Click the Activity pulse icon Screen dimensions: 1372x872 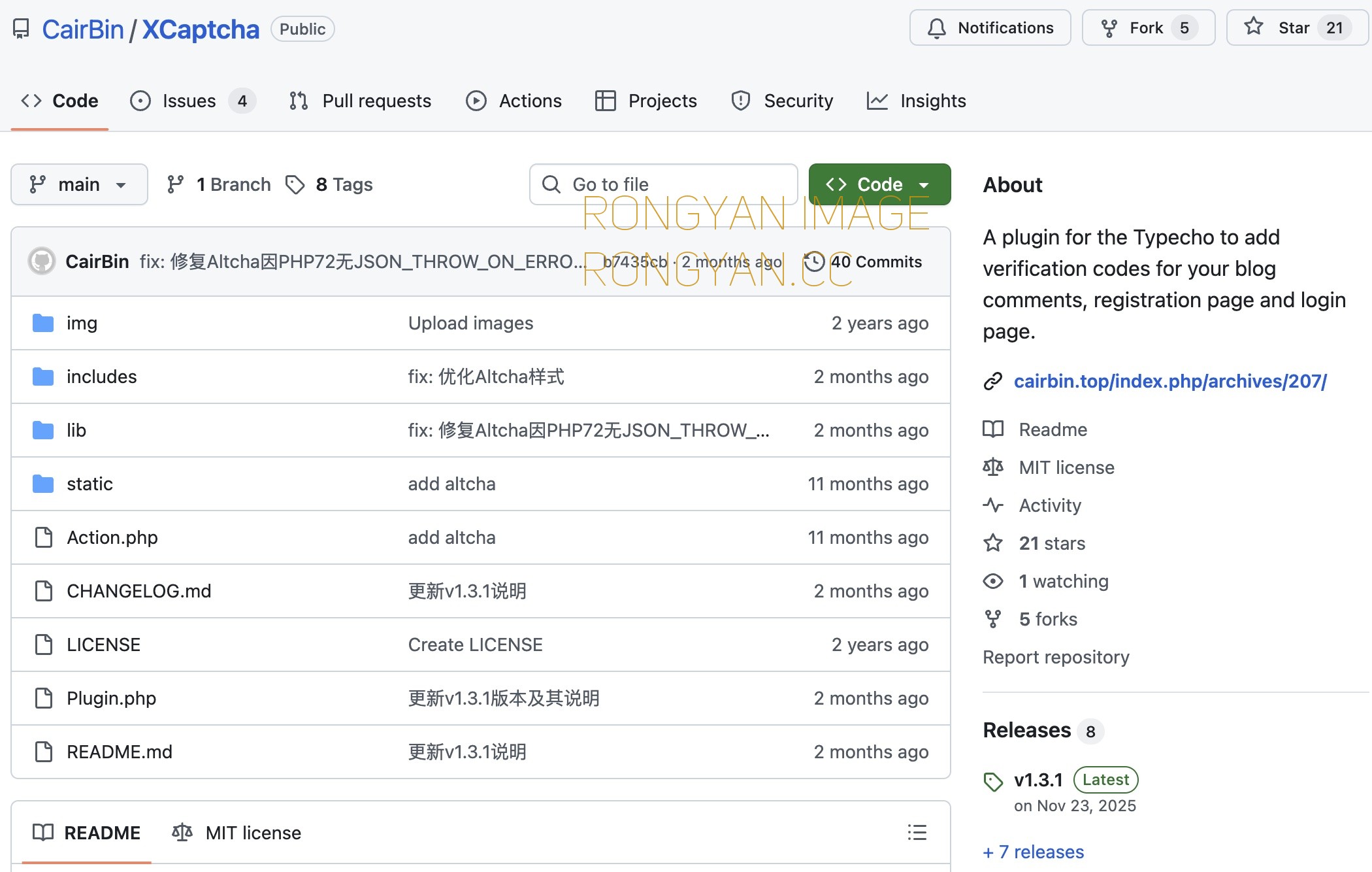click(x=993, y=505)
